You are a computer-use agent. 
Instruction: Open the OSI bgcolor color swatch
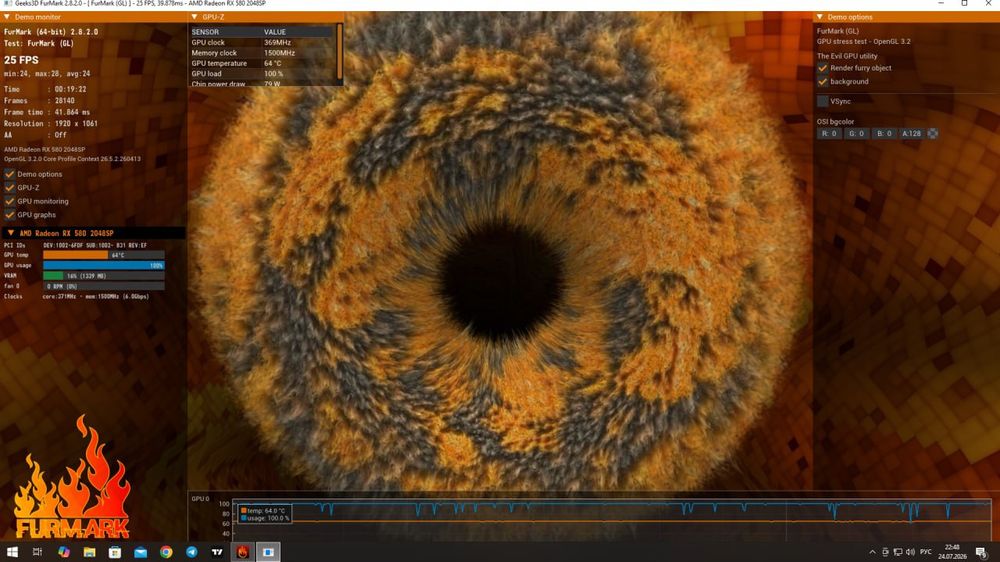point(932,134)
